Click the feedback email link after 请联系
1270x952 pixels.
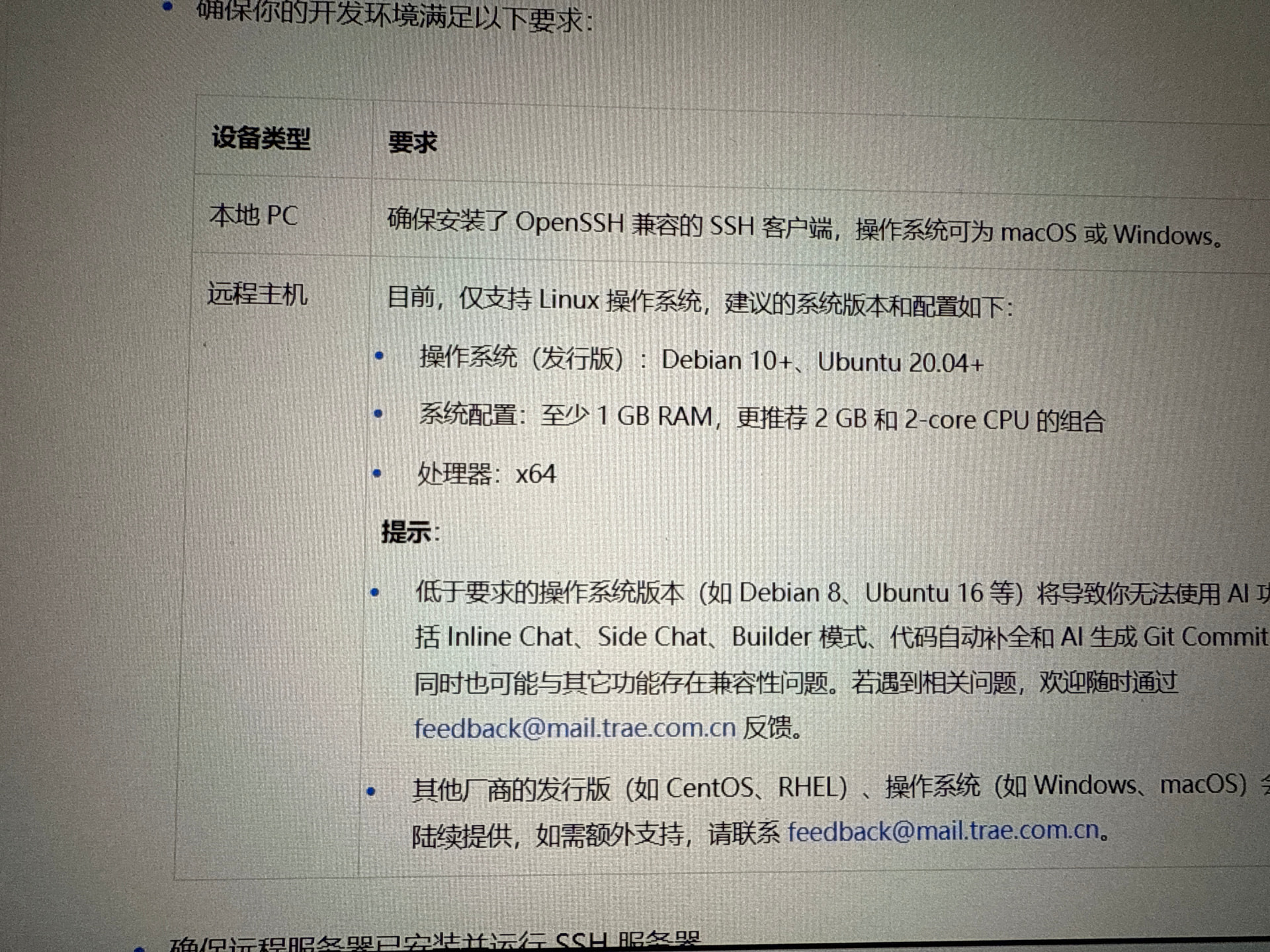(x=943, y=830)
